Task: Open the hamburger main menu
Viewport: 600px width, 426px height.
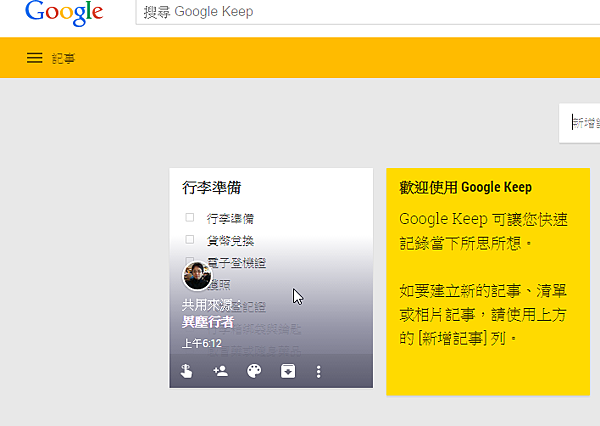Action: pos(34,58)
